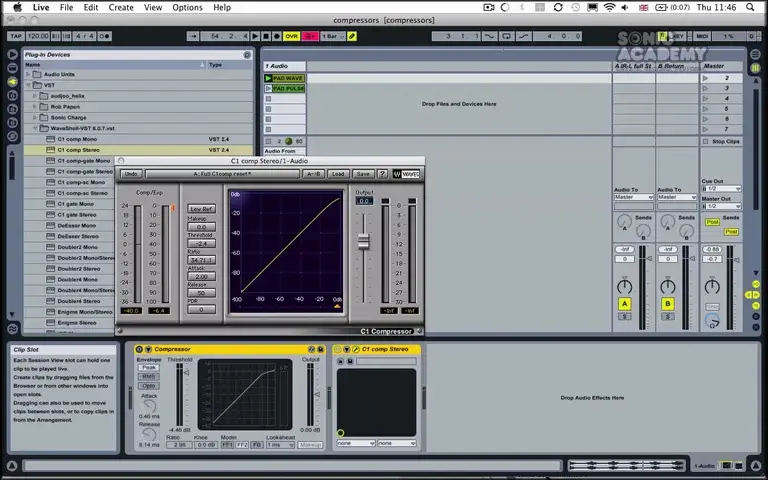Toggle Compressor device activator
Screen dimensions: 768x480
pyautogui.click(x=139, y=349)
